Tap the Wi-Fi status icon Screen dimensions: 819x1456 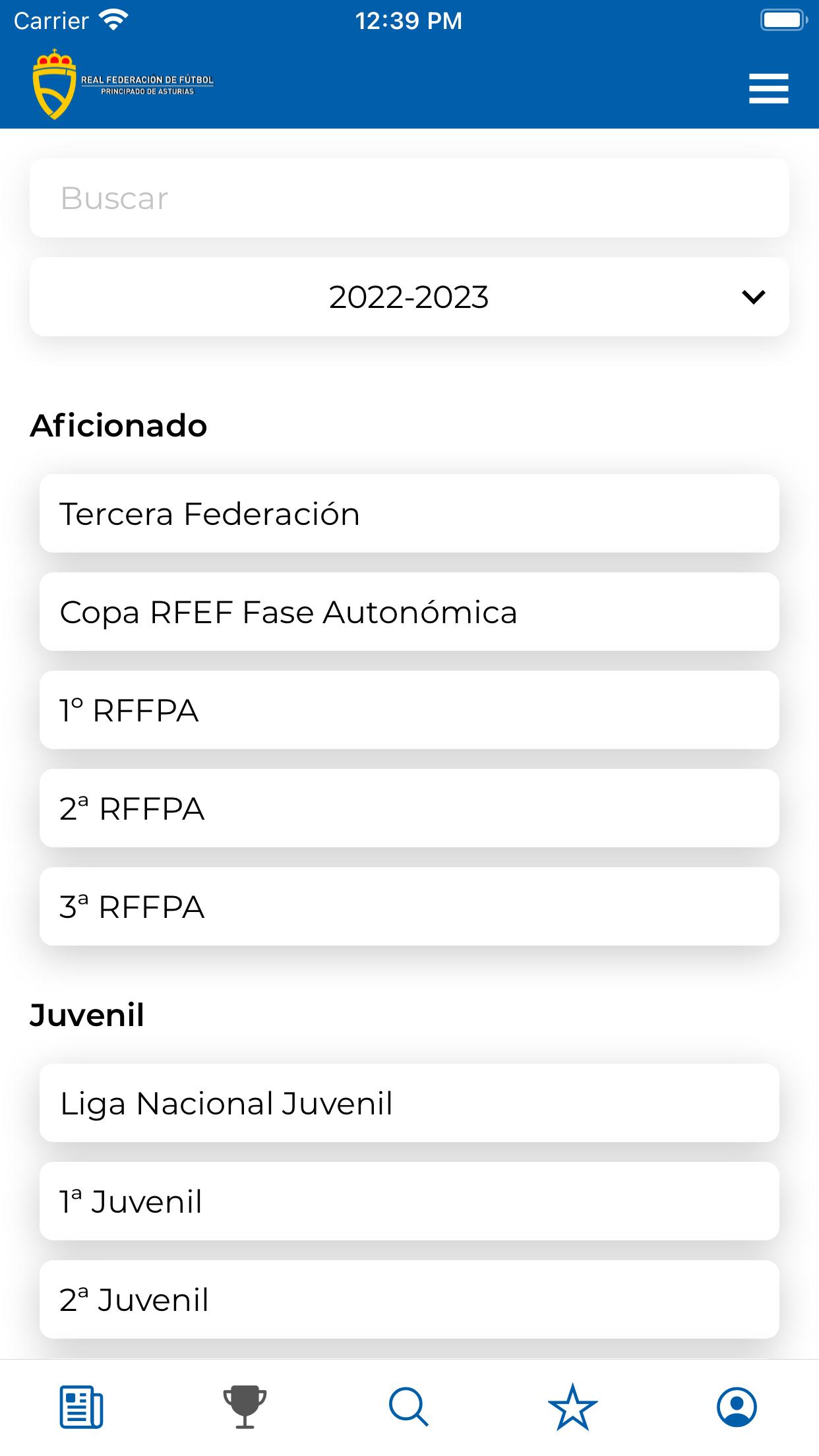coord(113,20)
